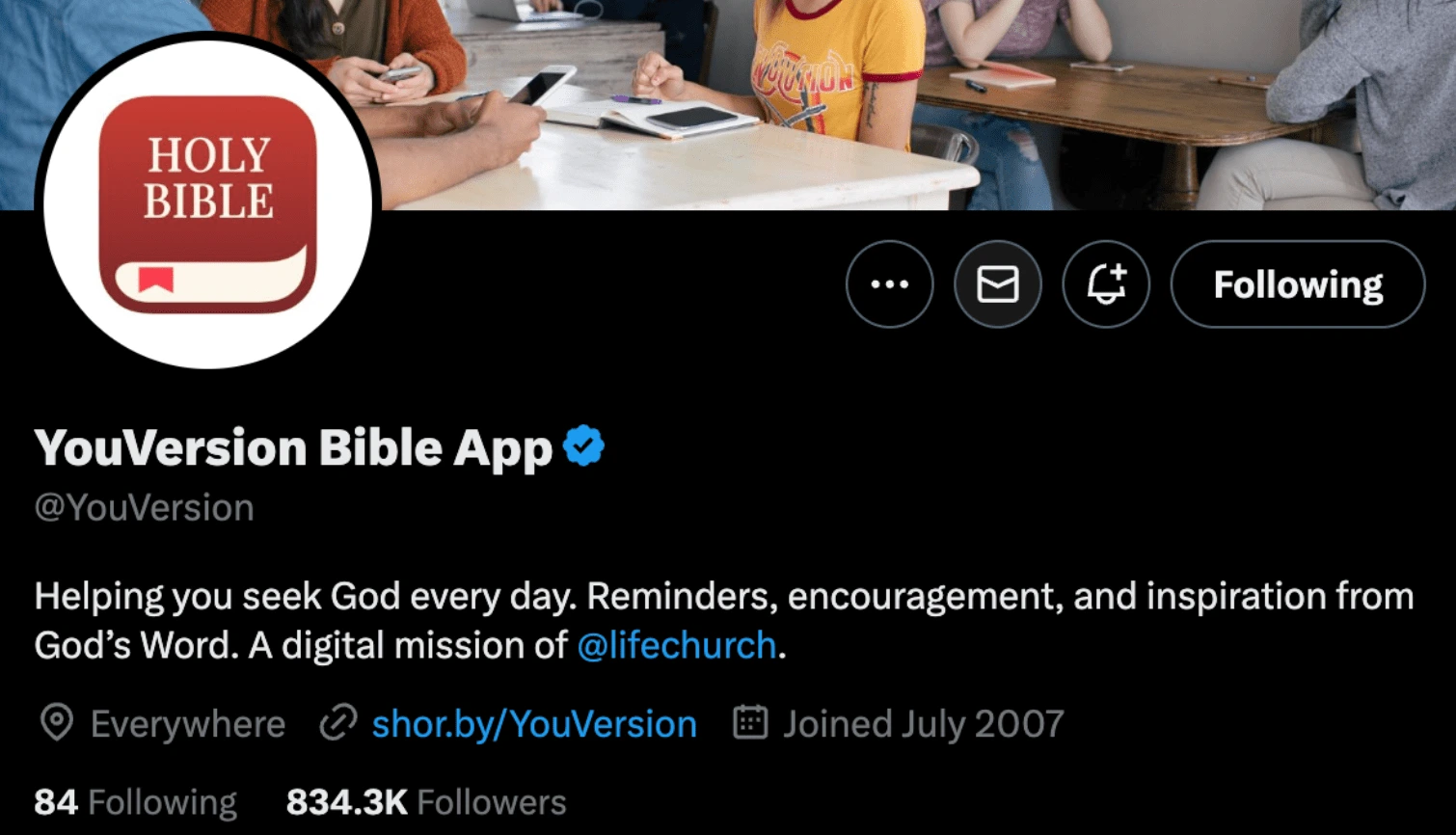This screenshot has height=835, width=1456.
Task: Toggle the Following button
Action: [1298, 284]
